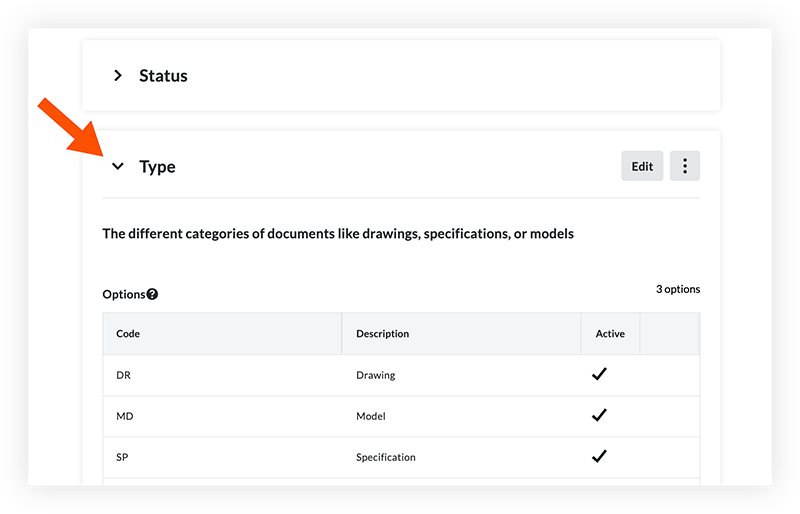Click the Model description cell
This screenshot has width=800, height=514.
pyautogui.click(x=371, y=417)
